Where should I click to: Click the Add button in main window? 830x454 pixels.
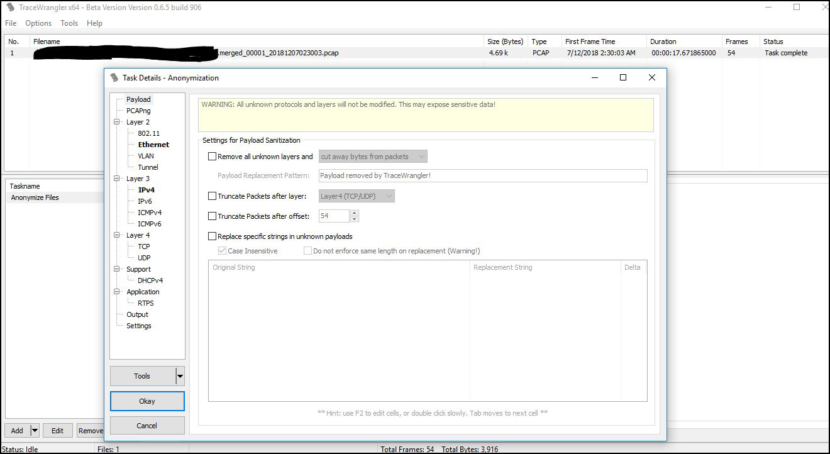tap(17, 431)
